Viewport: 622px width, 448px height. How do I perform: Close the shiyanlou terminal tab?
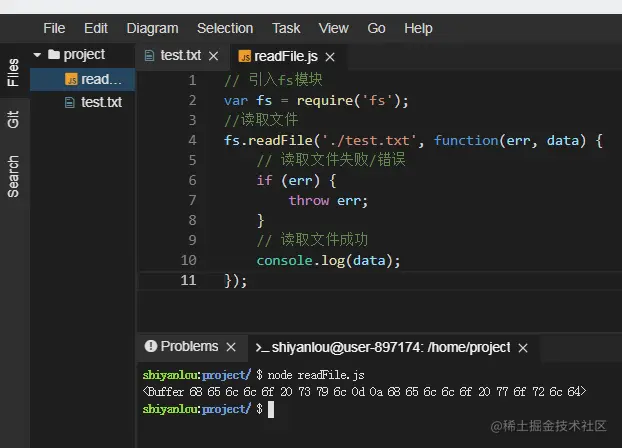point(523,348)
